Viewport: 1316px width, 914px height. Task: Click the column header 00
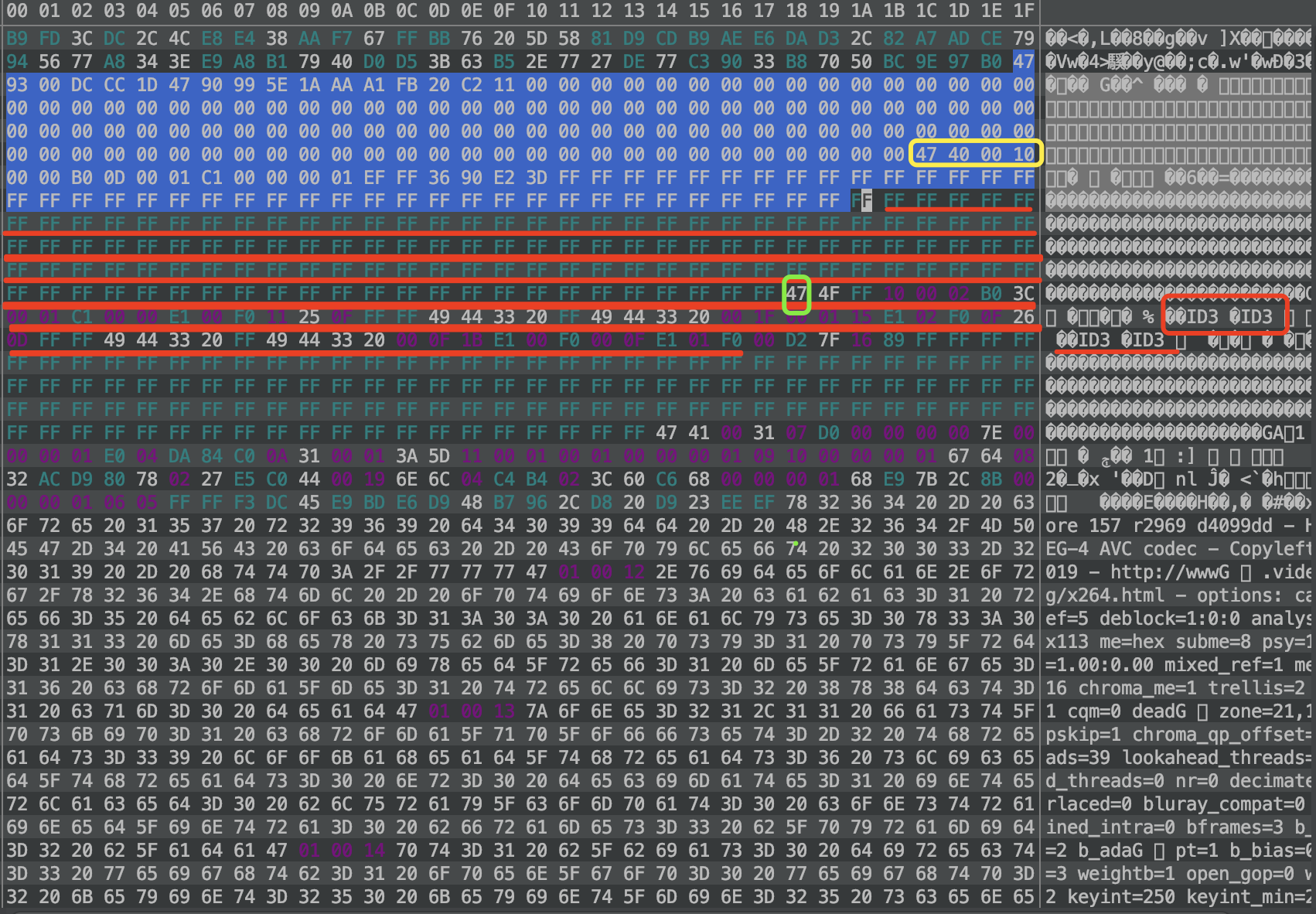point(17,11)
